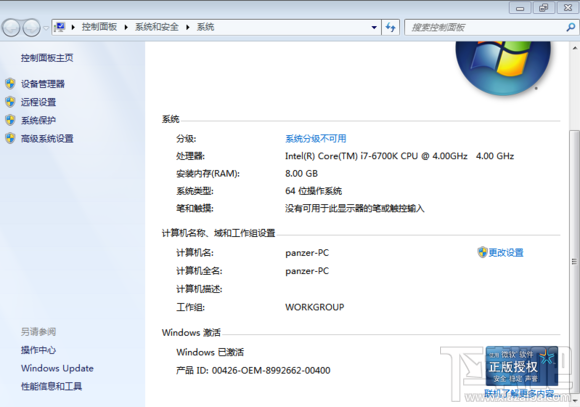Click the processor value Intel(R) Core(TM) i7-6700K
Screen dimensions: 580x407
pos(399,156)
